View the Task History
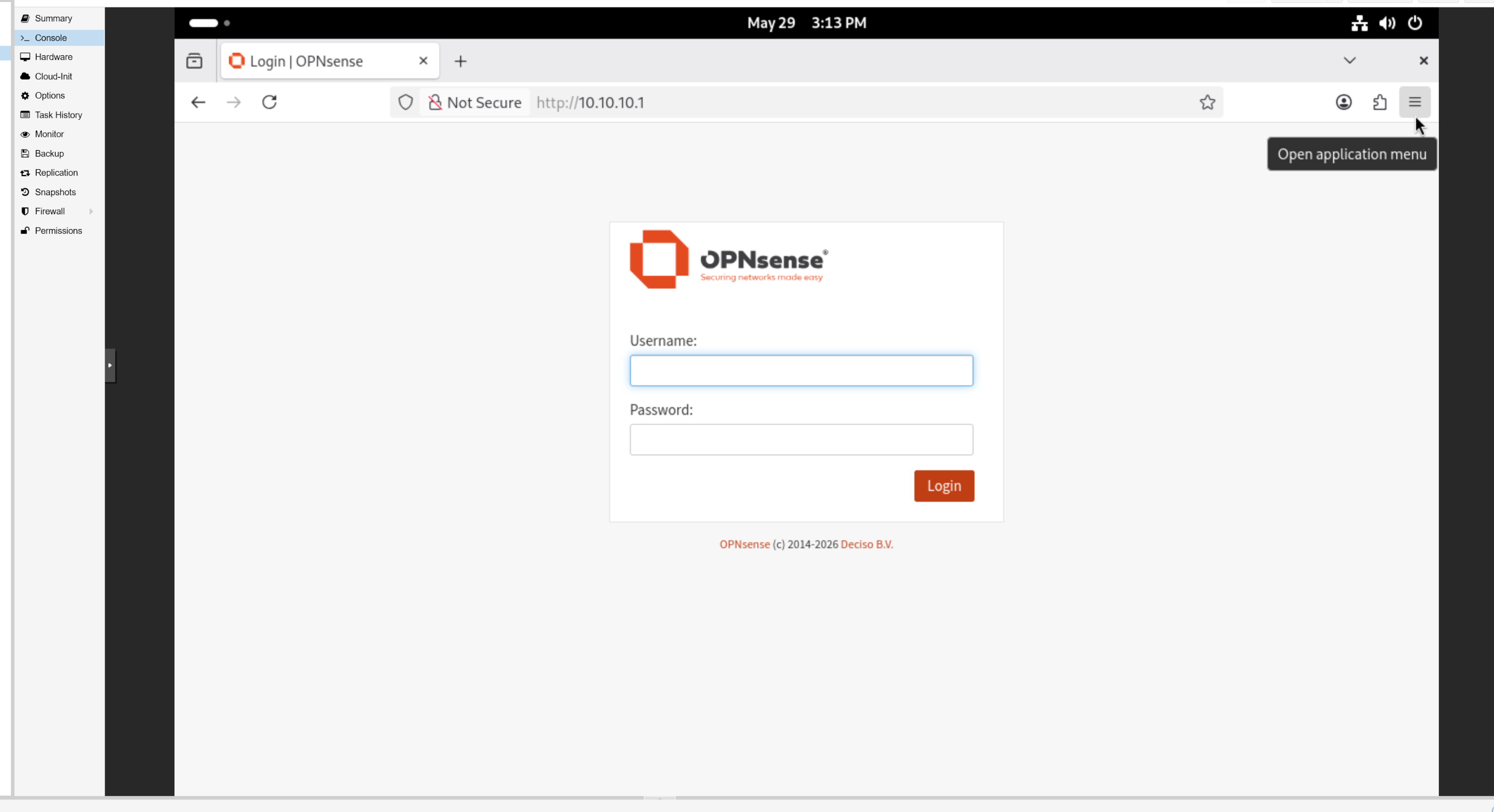 point(58,115)
